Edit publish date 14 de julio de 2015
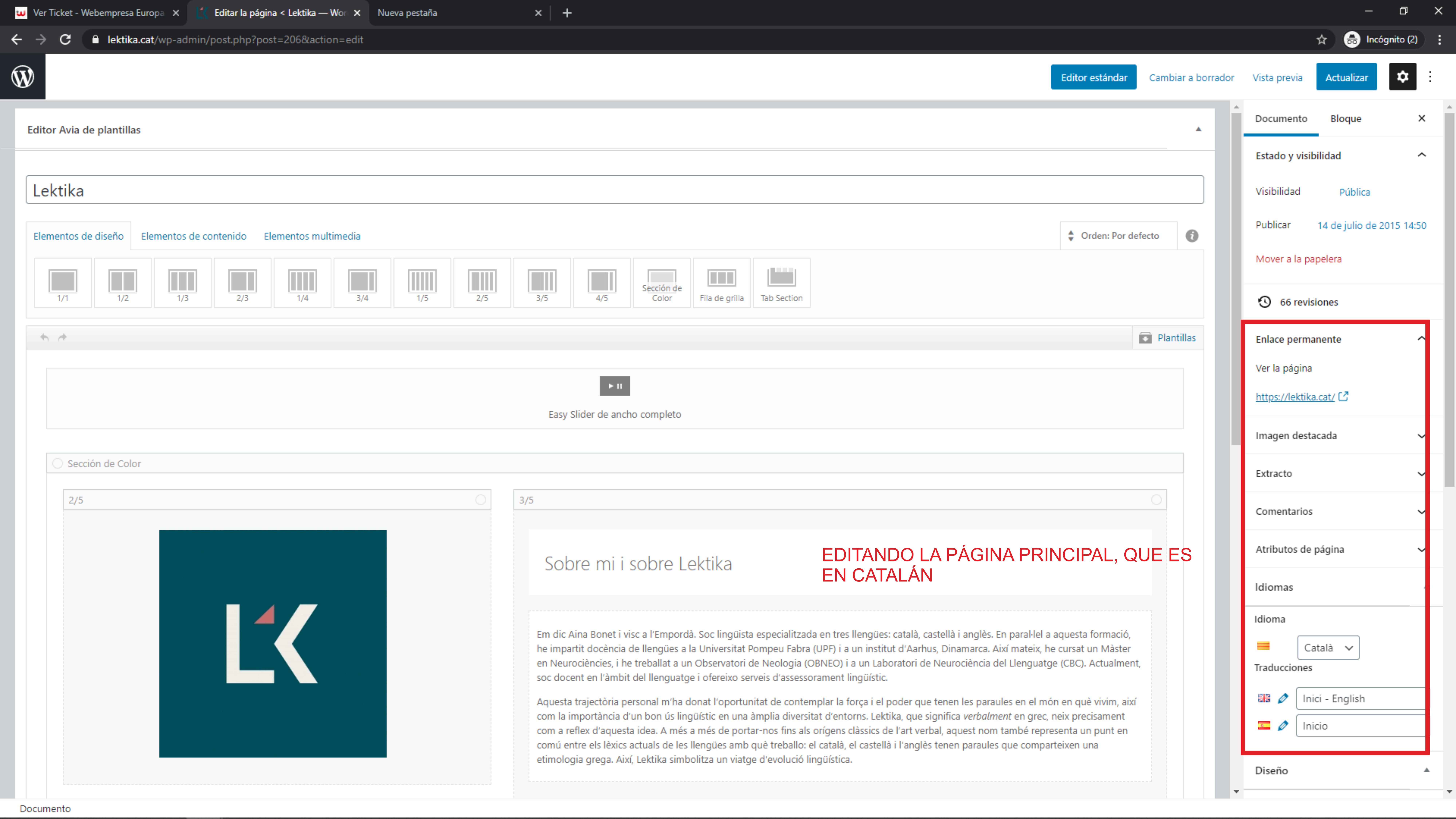Screen dimensions: 1456x819 pos(1372,225)
